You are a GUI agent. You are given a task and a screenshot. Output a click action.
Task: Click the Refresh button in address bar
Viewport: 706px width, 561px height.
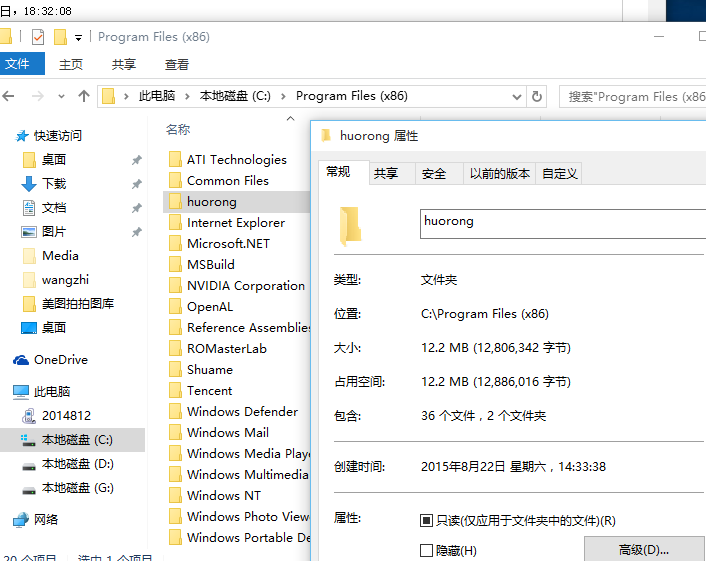coord(537,96)
